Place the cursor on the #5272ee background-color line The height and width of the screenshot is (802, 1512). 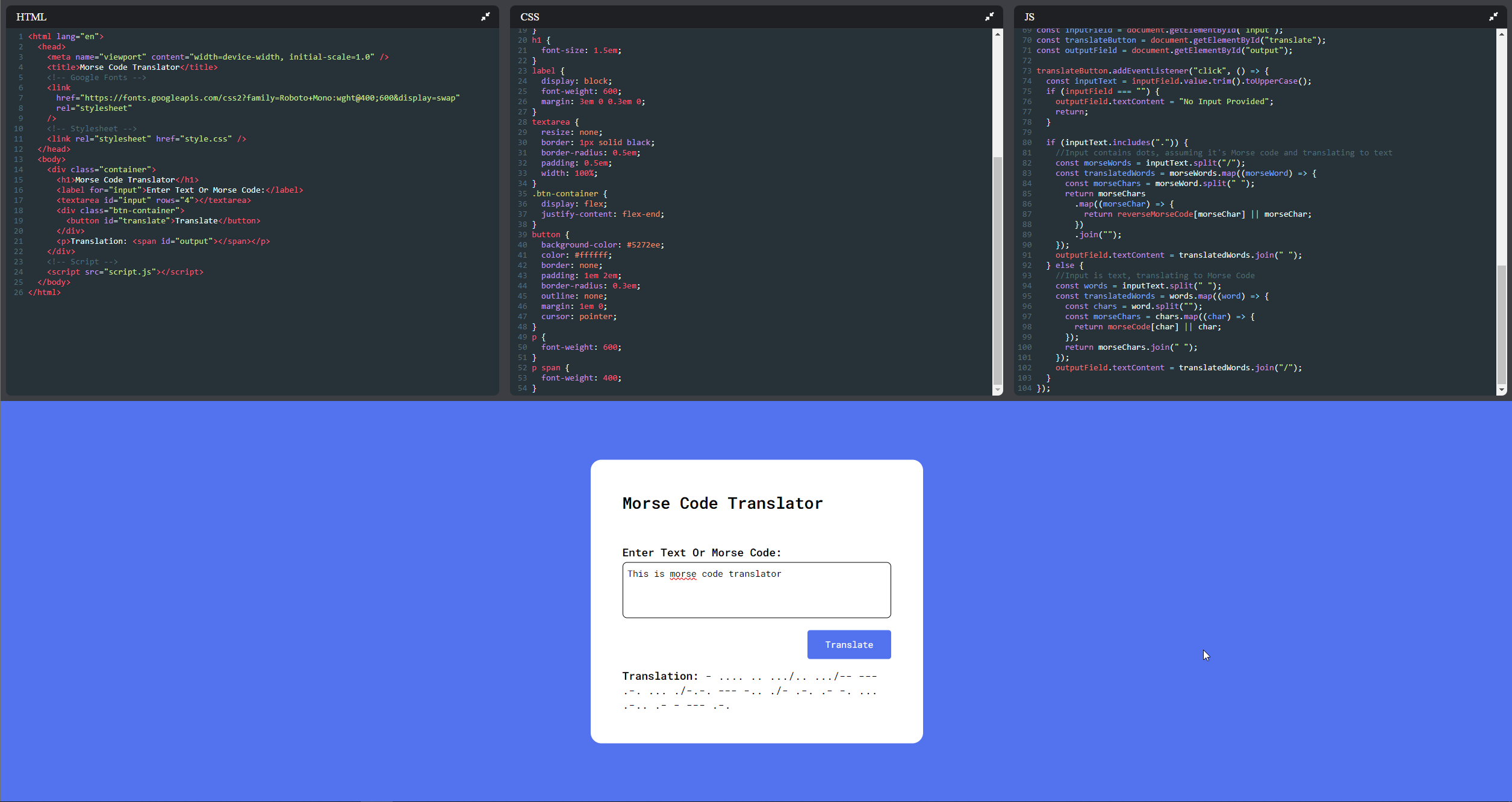(602, 245)
